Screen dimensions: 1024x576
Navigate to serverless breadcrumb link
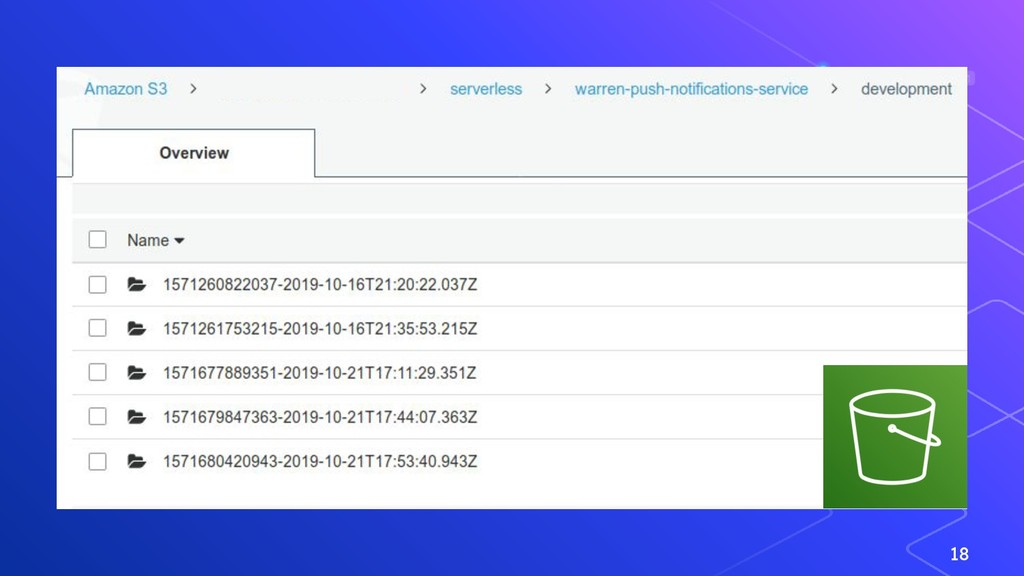pyautogui.click(x=486, y=89)
